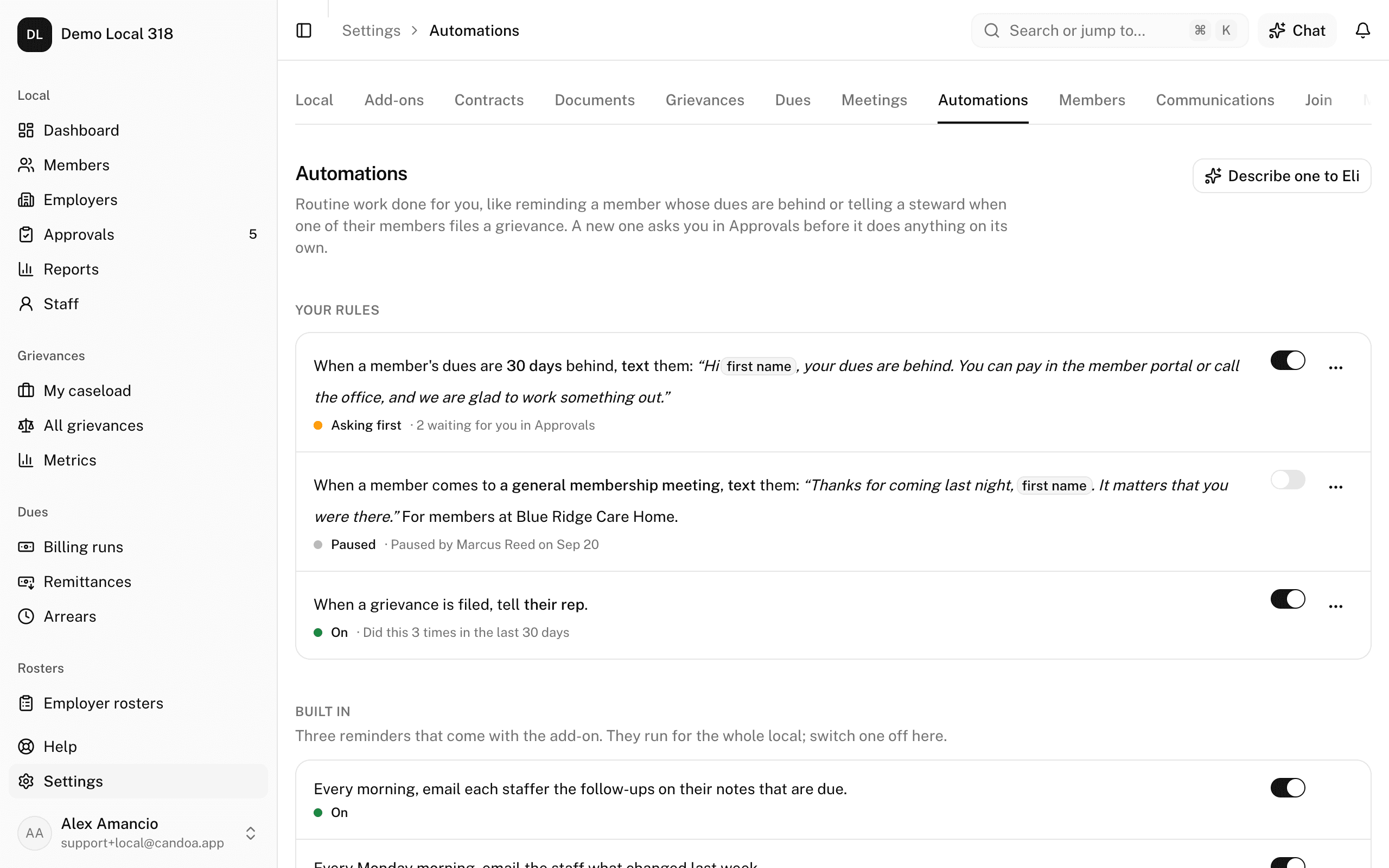Click the Employer rosters list icon

coord(26,703)
